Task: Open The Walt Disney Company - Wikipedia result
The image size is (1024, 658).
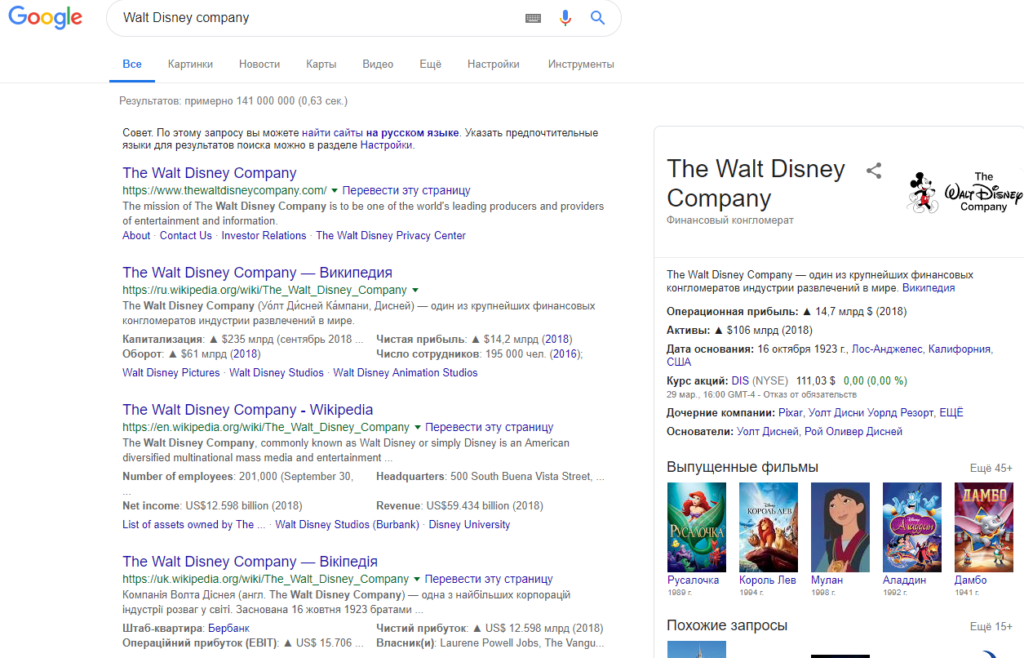Action: point(248,410)
